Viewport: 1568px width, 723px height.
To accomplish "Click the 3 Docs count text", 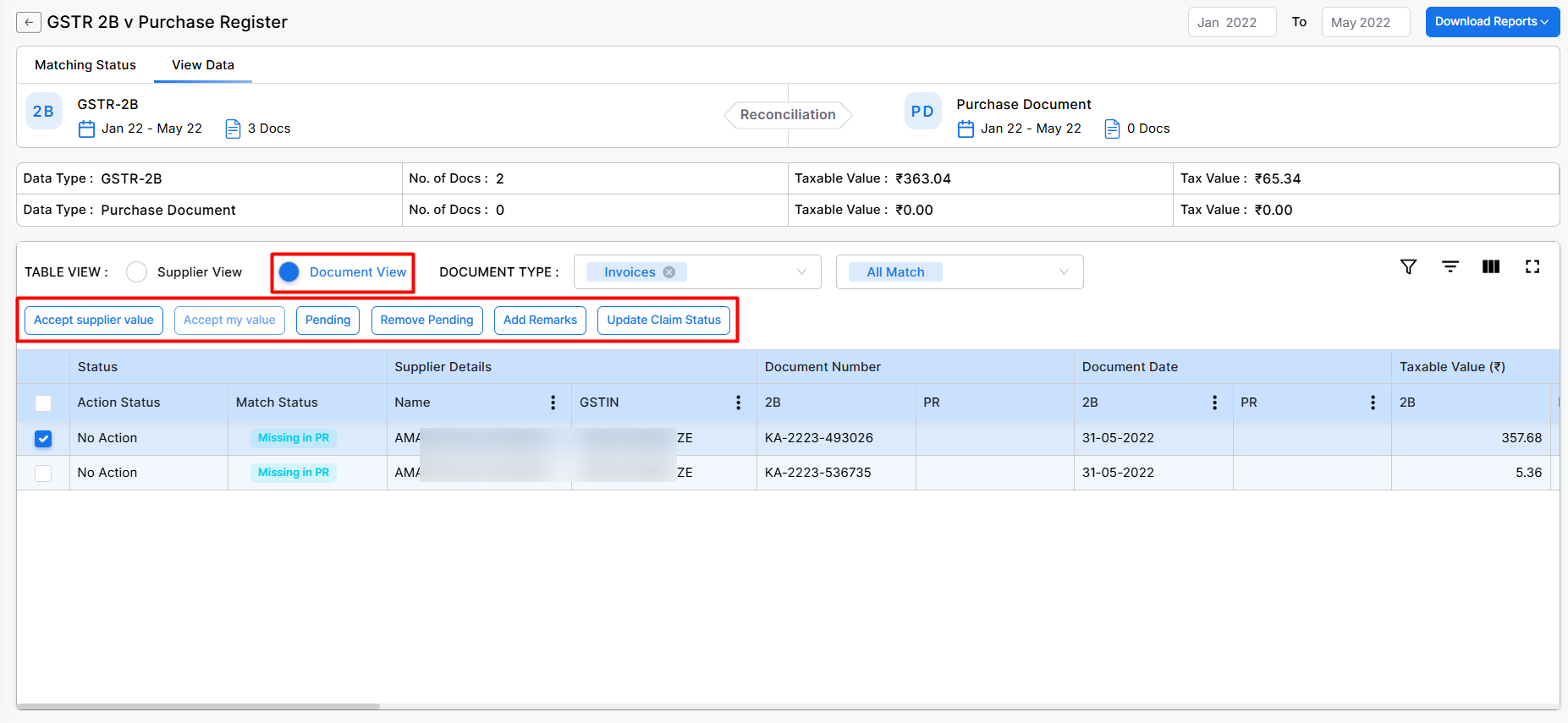I will [x=269, y=129].
